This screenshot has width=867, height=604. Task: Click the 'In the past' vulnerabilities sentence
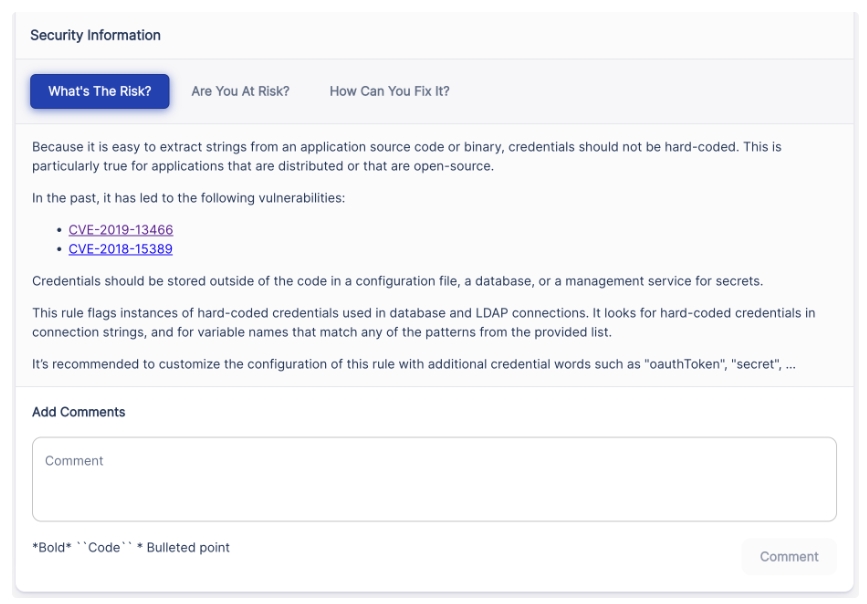click(188, 198)
